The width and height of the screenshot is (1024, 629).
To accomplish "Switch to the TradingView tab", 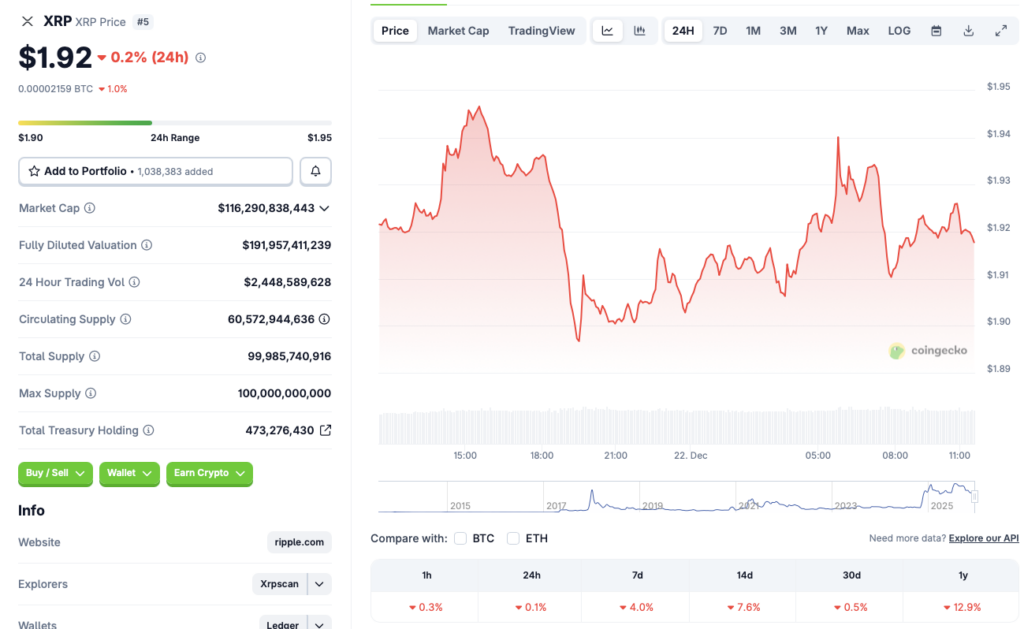I will [541, 30].
